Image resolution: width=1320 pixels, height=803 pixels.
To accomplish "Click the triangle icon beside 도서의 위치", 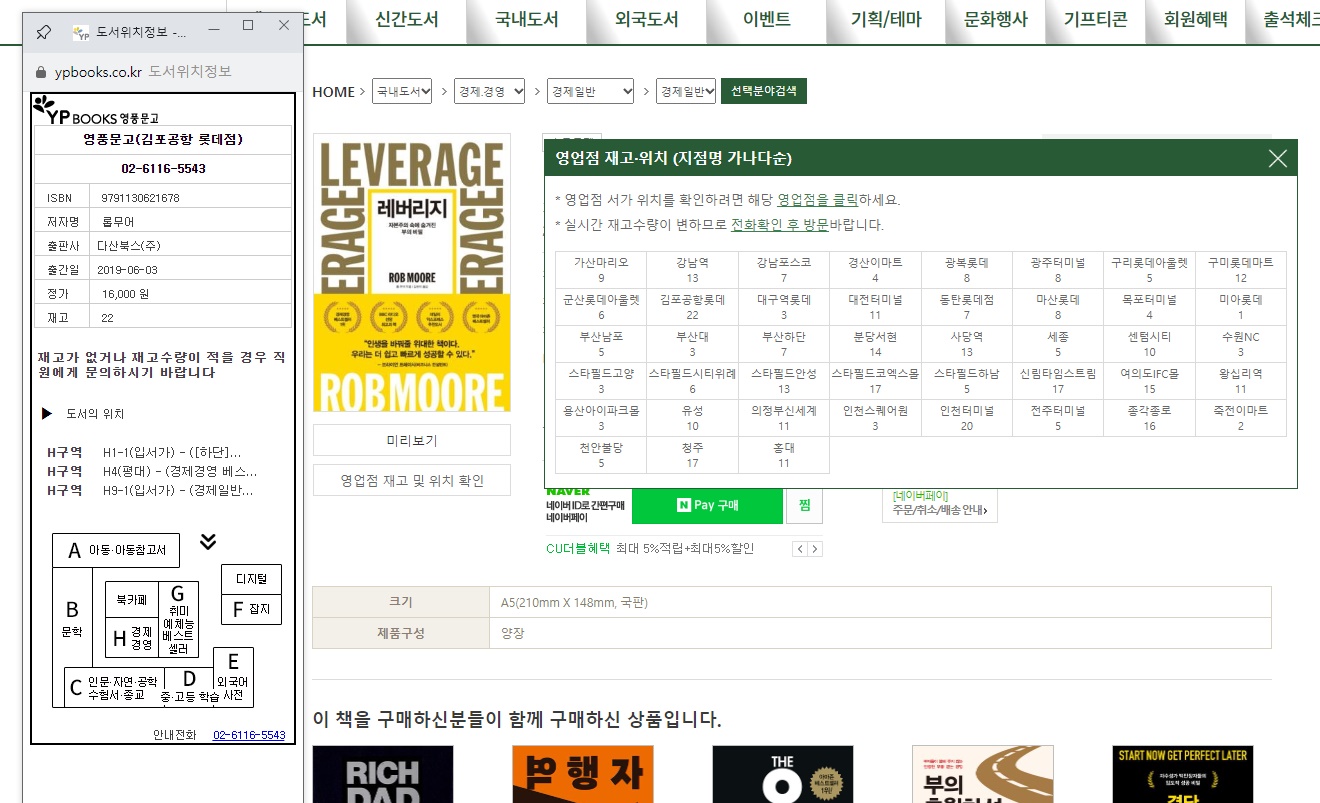I will point(46,413).
